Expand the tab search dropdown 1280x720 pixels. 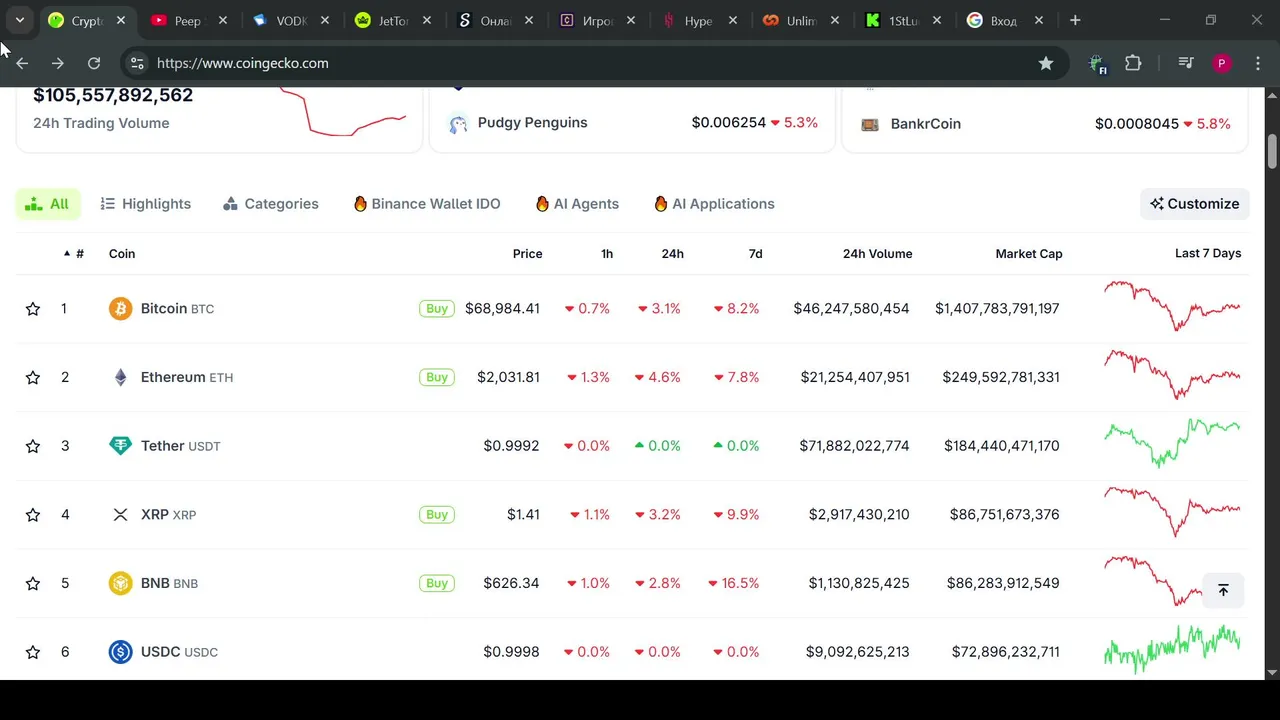[20, 20]
